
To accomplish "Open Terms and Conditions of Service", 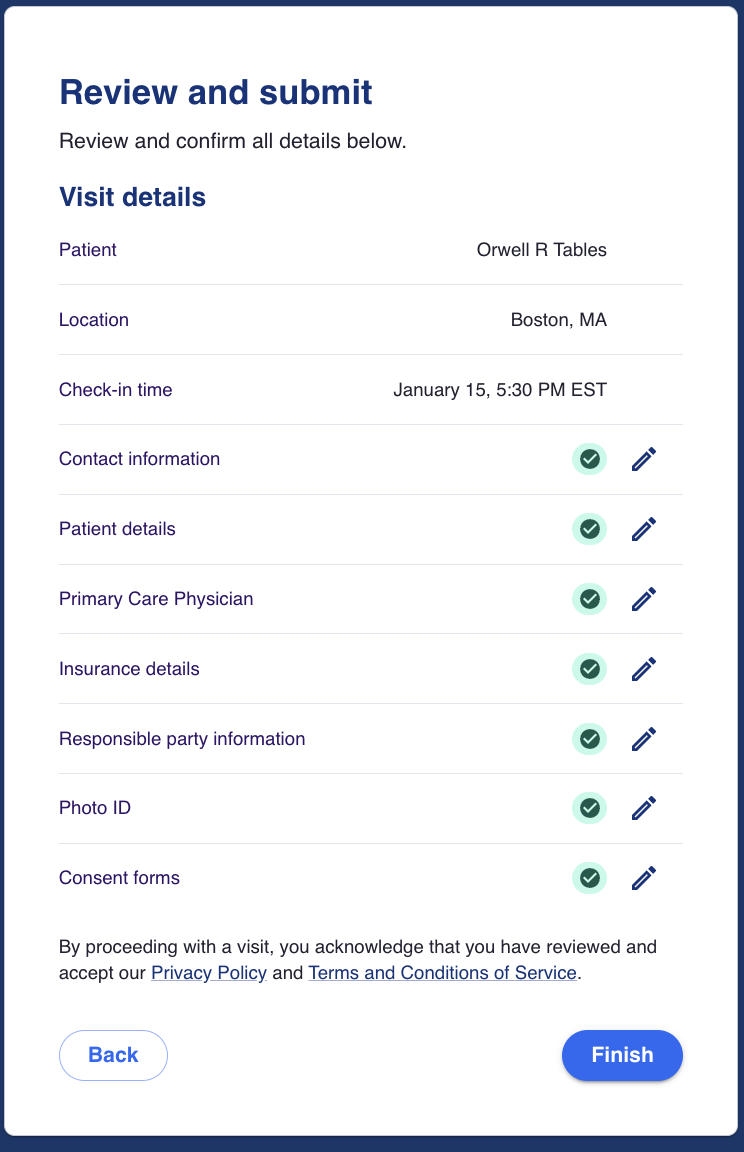I will (442, 972).
